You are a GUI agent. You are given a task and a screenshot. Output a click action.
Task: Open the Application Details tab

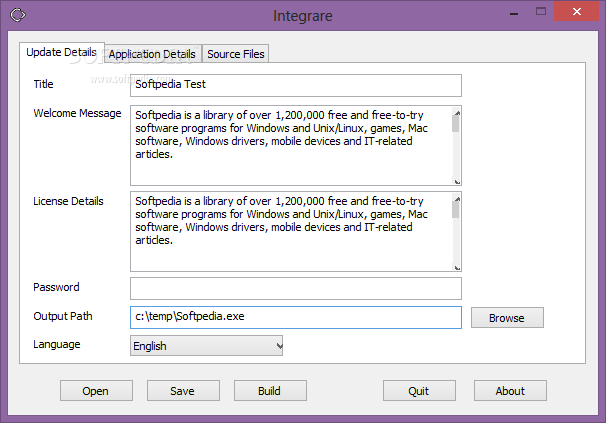[x=152, y=54]
